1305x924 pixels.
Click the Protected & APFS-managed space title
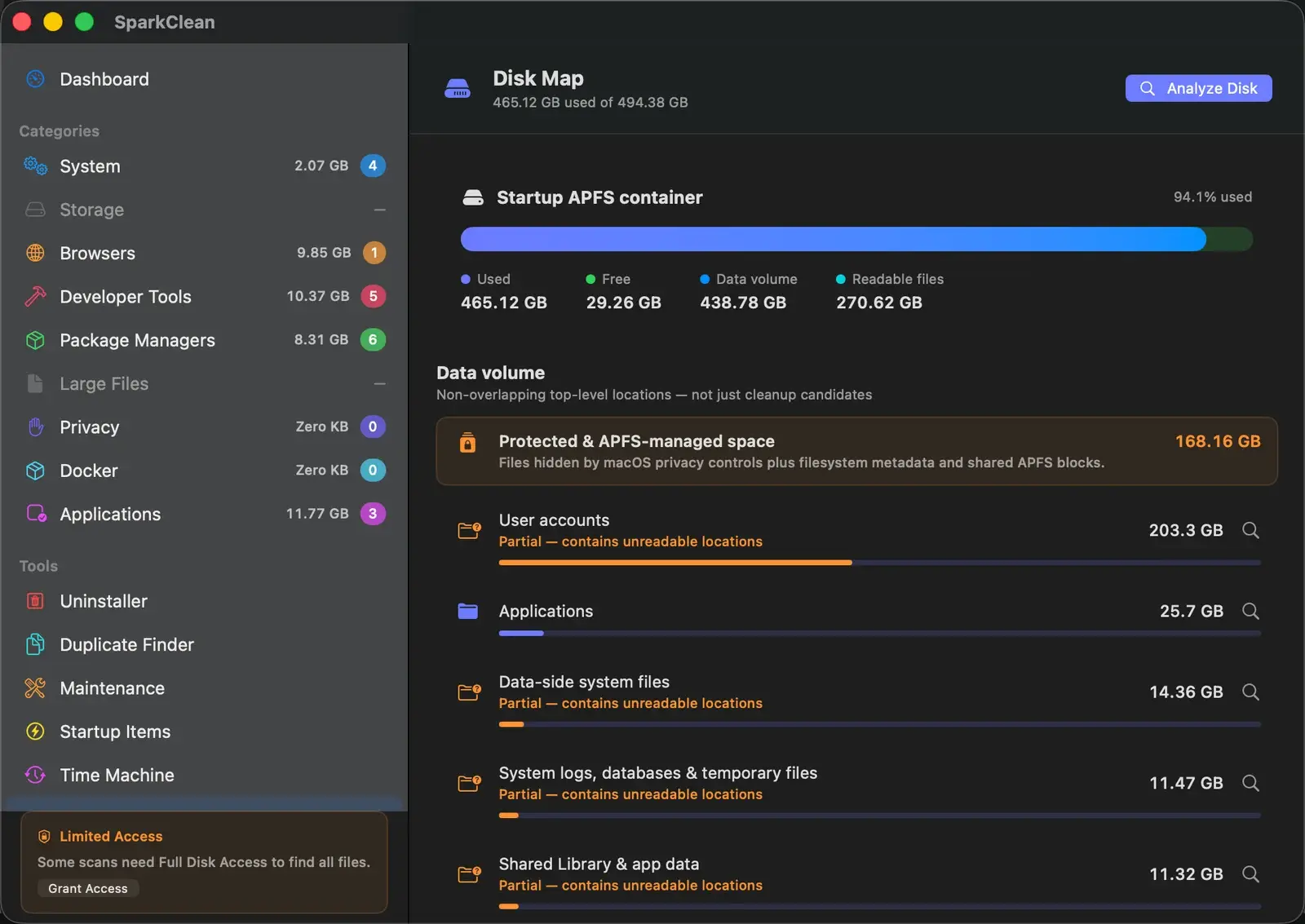[x=637, y=441]
